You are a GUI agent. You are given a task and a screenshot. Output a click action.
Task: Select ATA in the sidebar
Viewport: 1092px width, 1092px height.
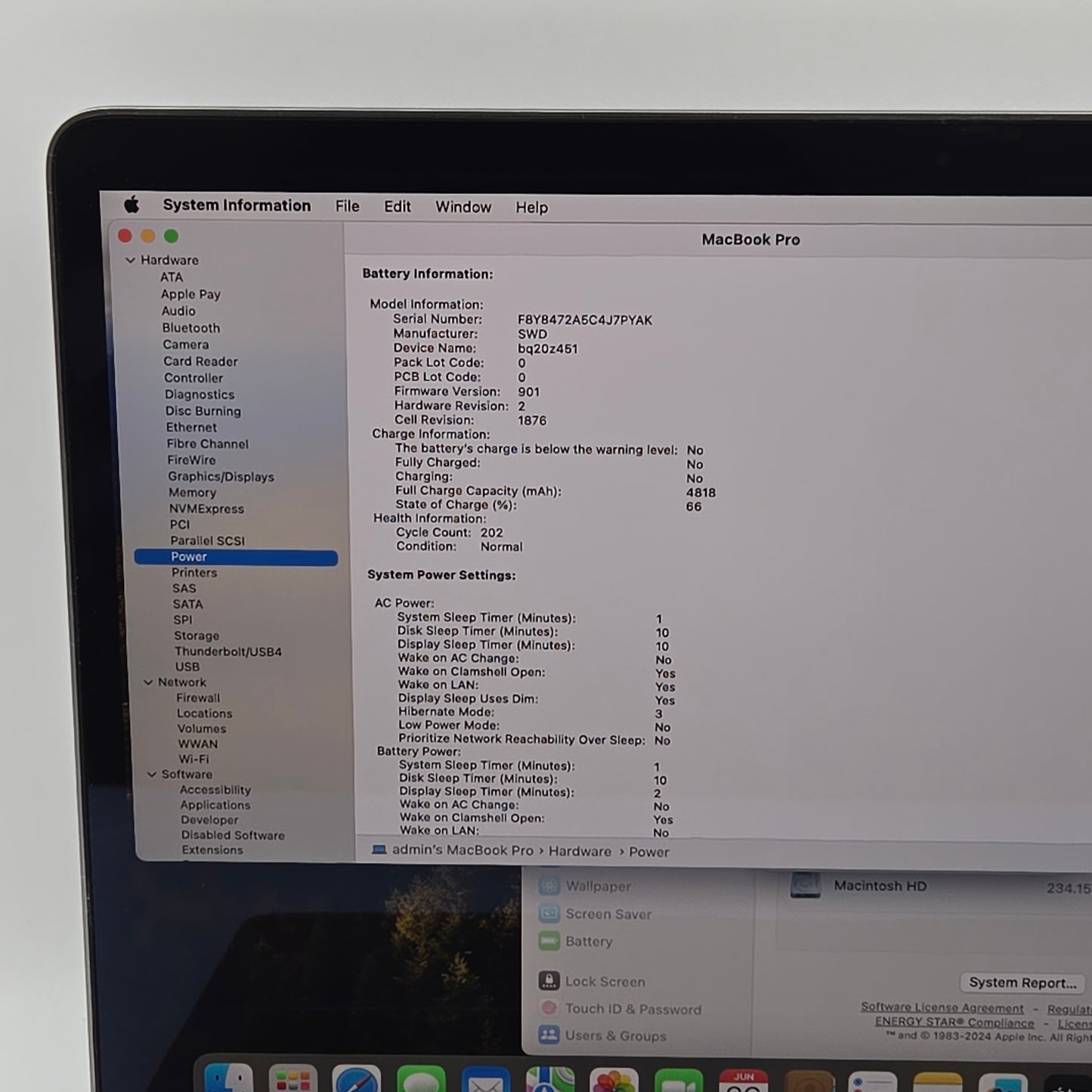point(172,277)
